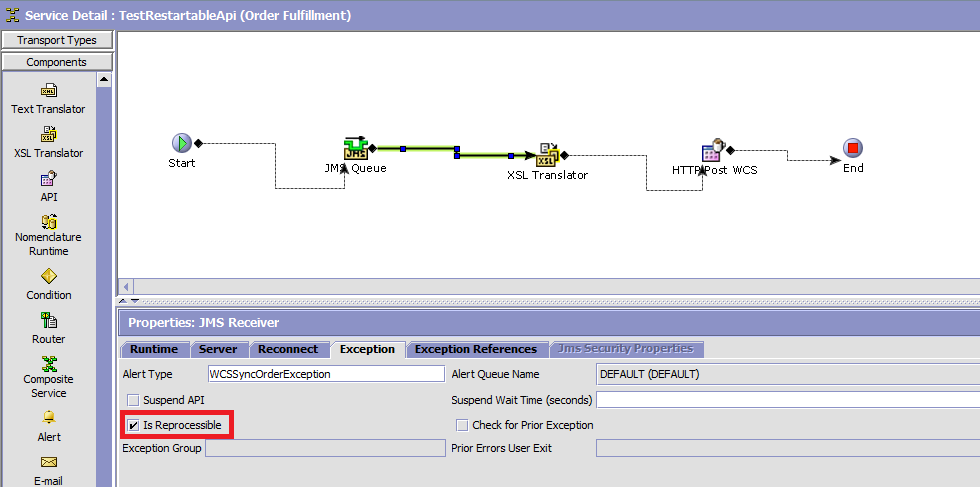
Task: Uncheck the Is Reprocessible checkbox
Action: point(133,425)
